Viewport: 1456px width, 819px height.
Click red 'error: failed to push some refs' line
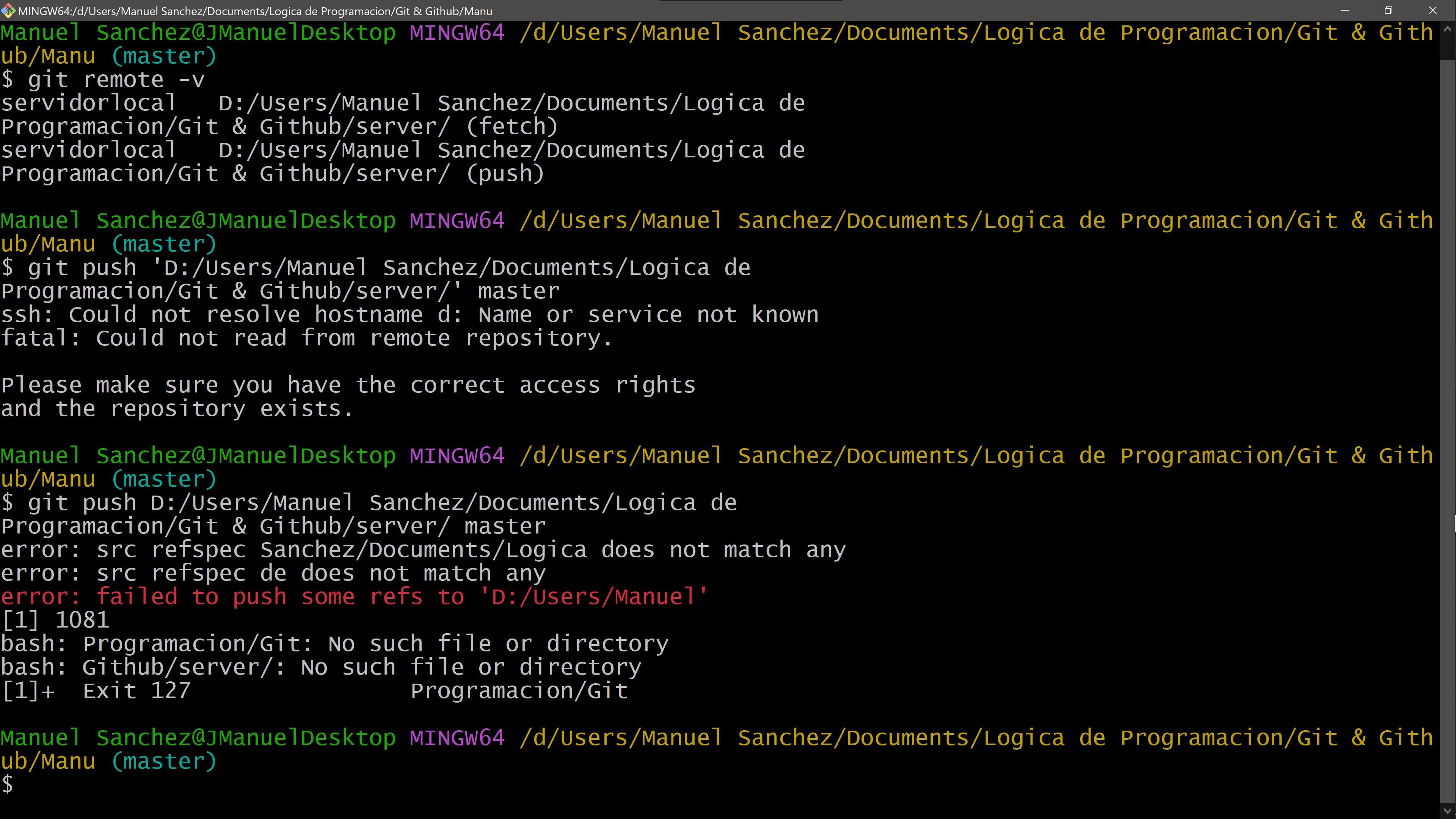tap(355, 597)
